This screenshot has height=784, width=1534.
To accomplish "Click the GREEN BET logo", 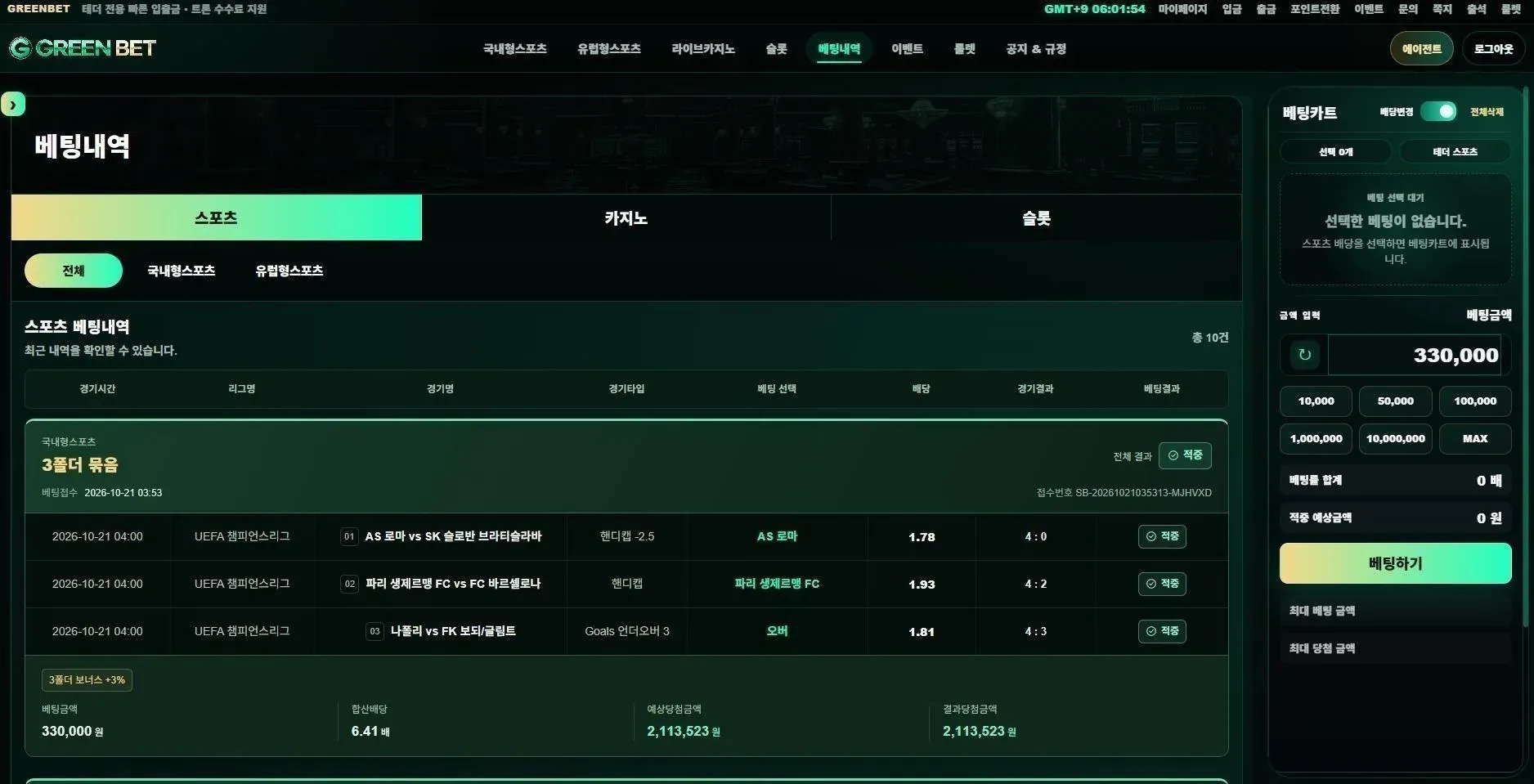I will click(83, 48).
